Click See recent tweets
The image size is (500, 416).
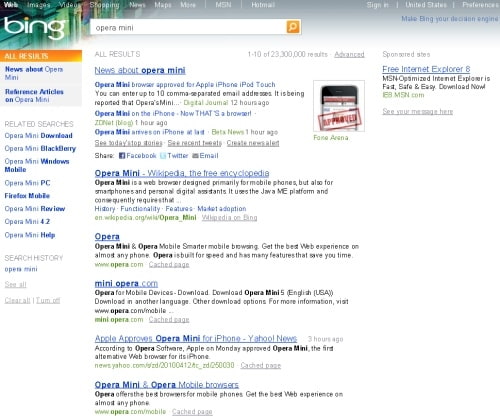pos(195,143)
